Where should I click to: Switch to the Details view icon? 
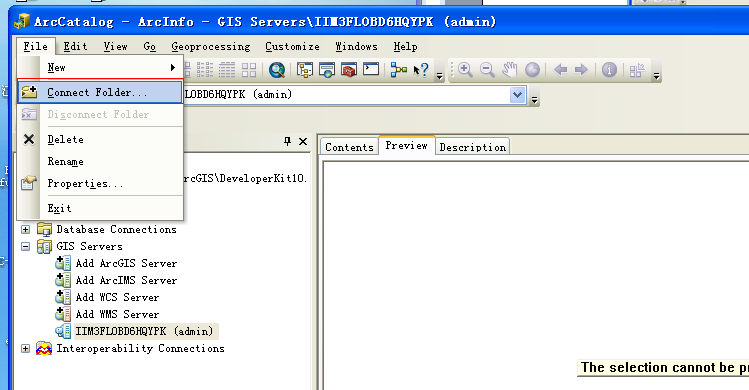(x=227, y=70)
